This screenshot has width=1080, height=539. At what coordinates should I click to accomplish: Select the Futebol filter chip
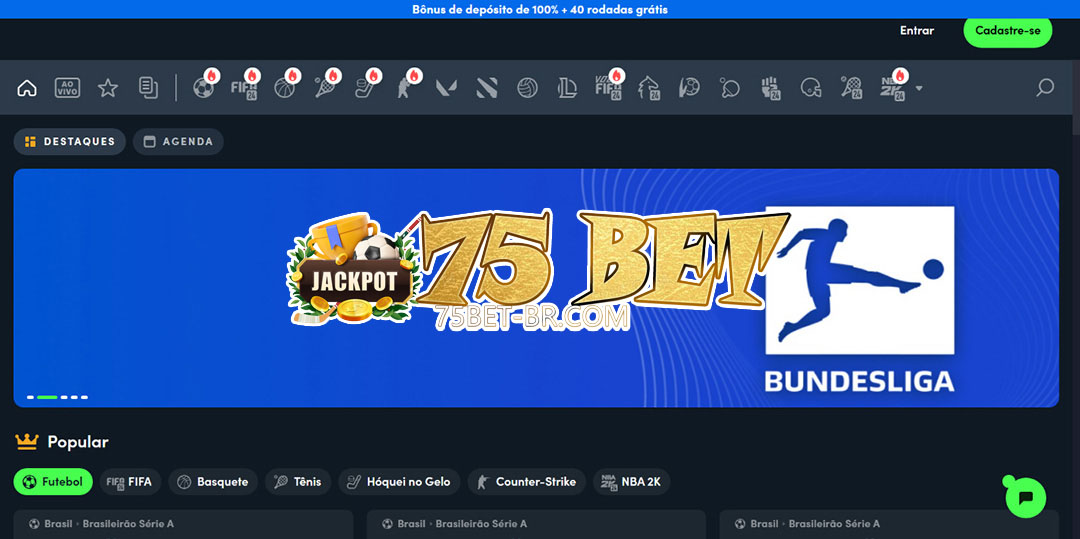pos(53,482)
